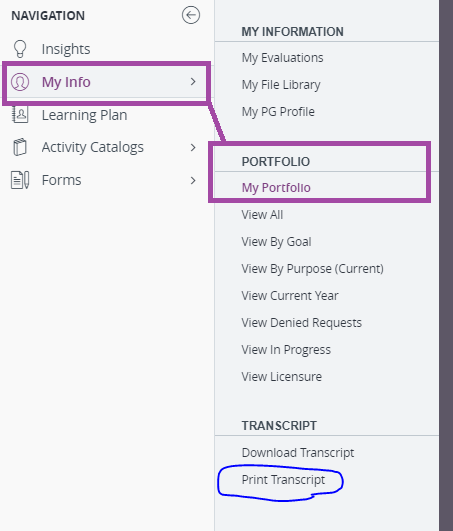Go to My PG Profile
Viewport: 453px width, 531px height.
coord(278,112)
